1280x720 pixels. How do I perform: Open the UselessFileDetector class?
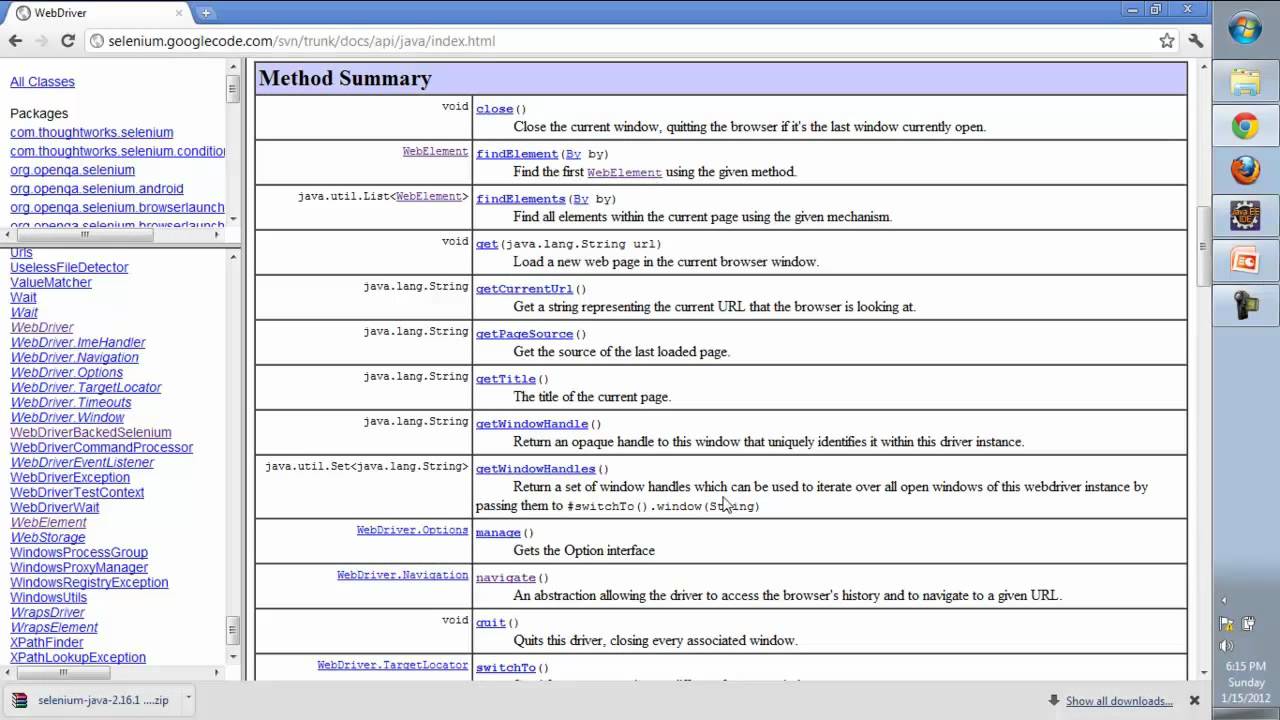click(69, 267)
